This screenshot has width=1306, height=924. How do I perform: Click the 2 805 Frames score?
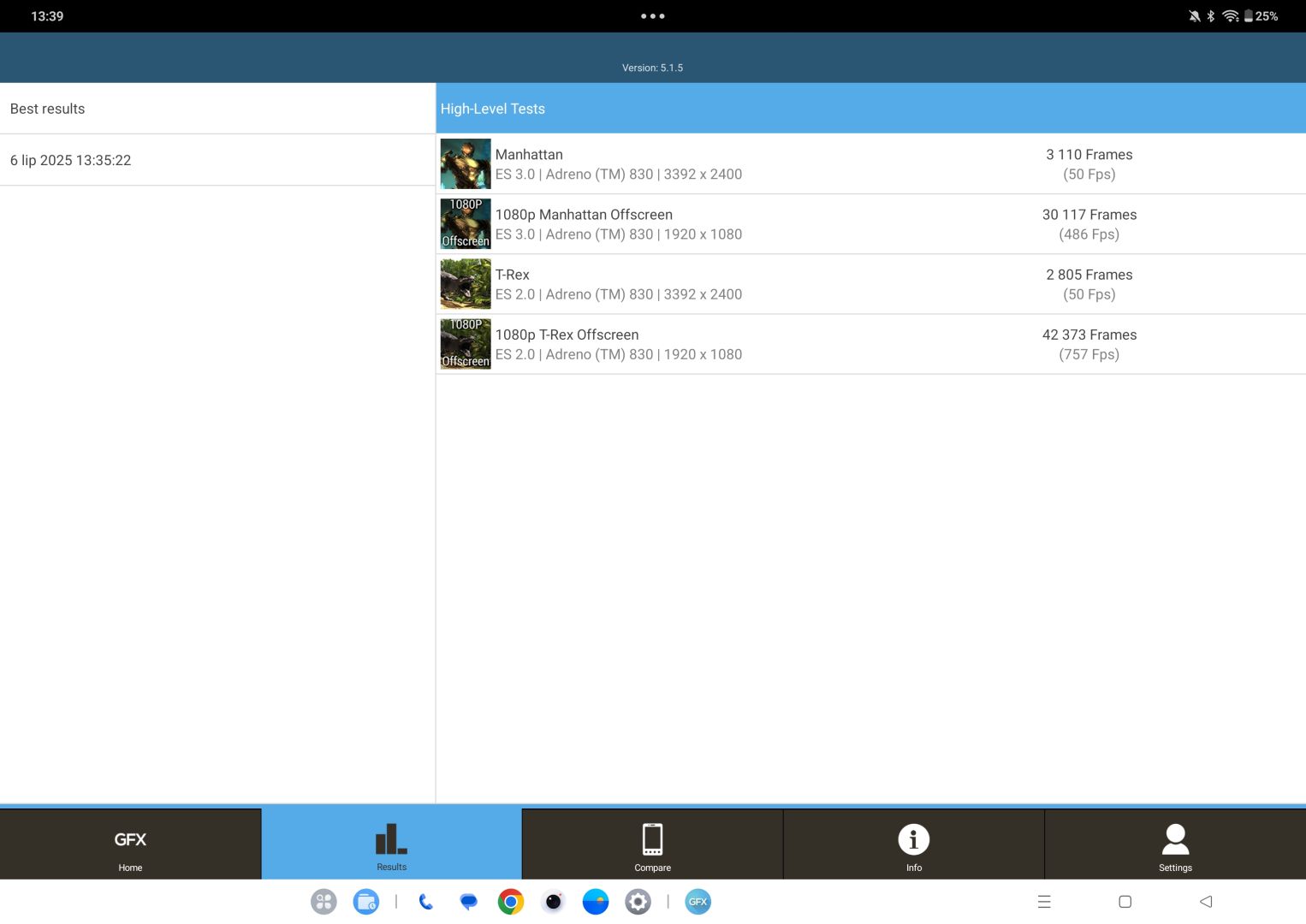point(1089,275)
